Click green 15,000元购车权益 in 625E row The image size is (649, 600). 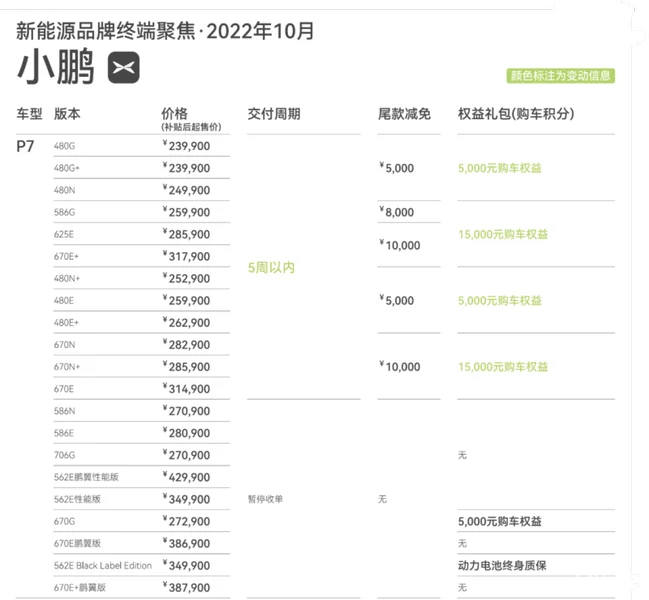point(503,234)
